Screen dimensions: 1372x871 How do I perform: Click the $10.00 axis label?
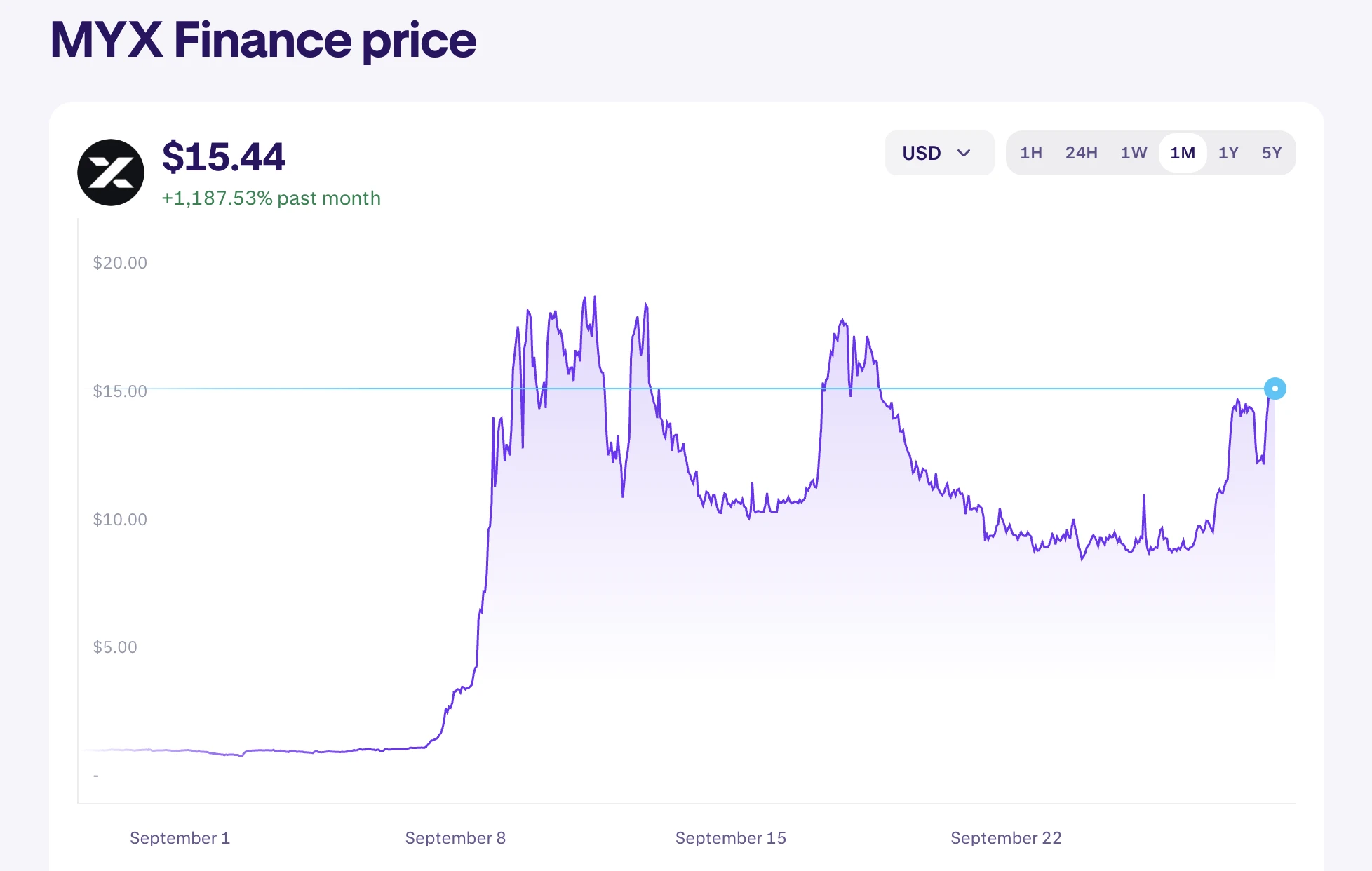pyautogui.click(x=120, y=520)
